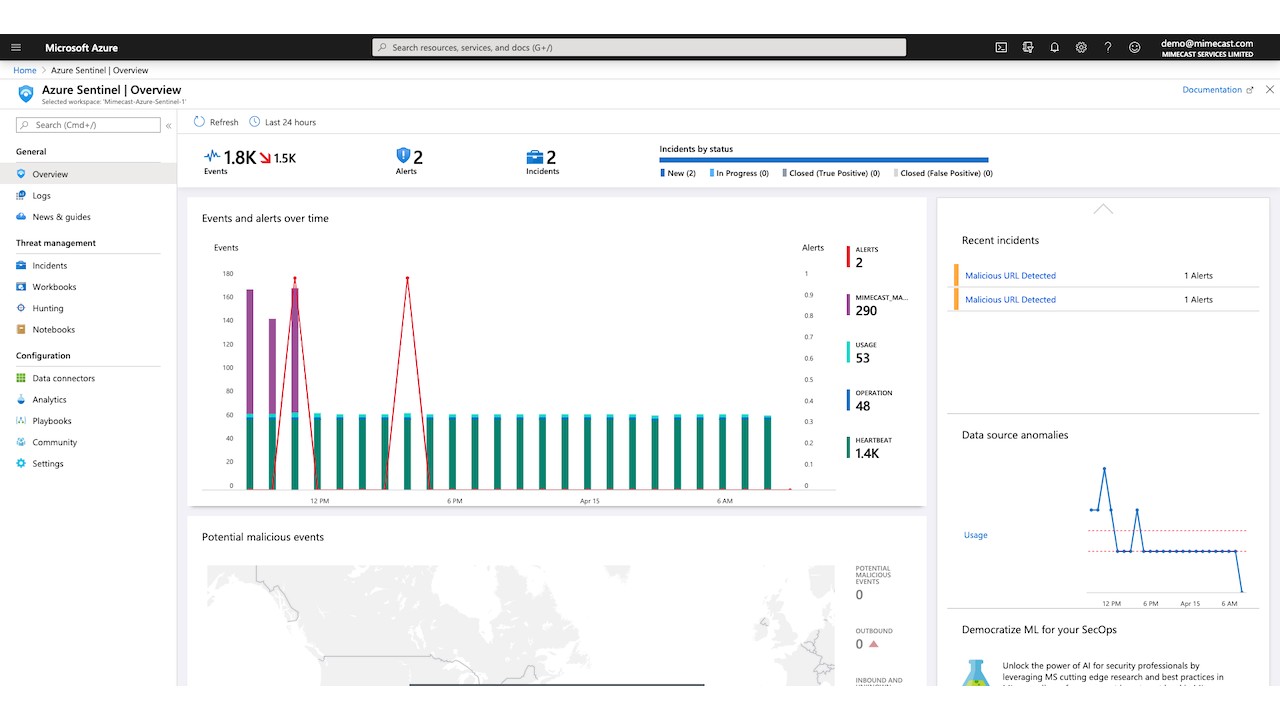Focus the top resources search field
This screenshot has width=1280, height=720.
coord(639,47)
